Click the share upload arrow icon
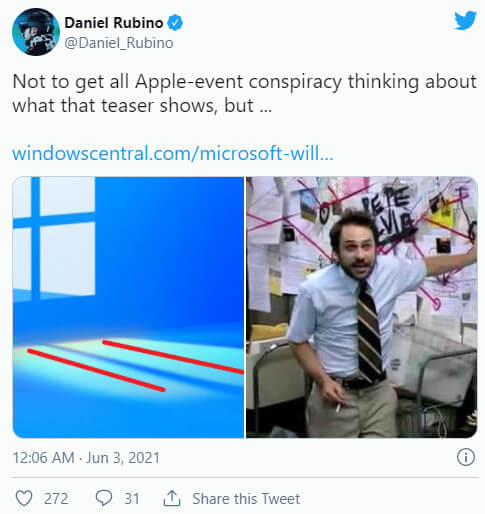The height and width of the screenshot is (514, 485). point(172,498)
